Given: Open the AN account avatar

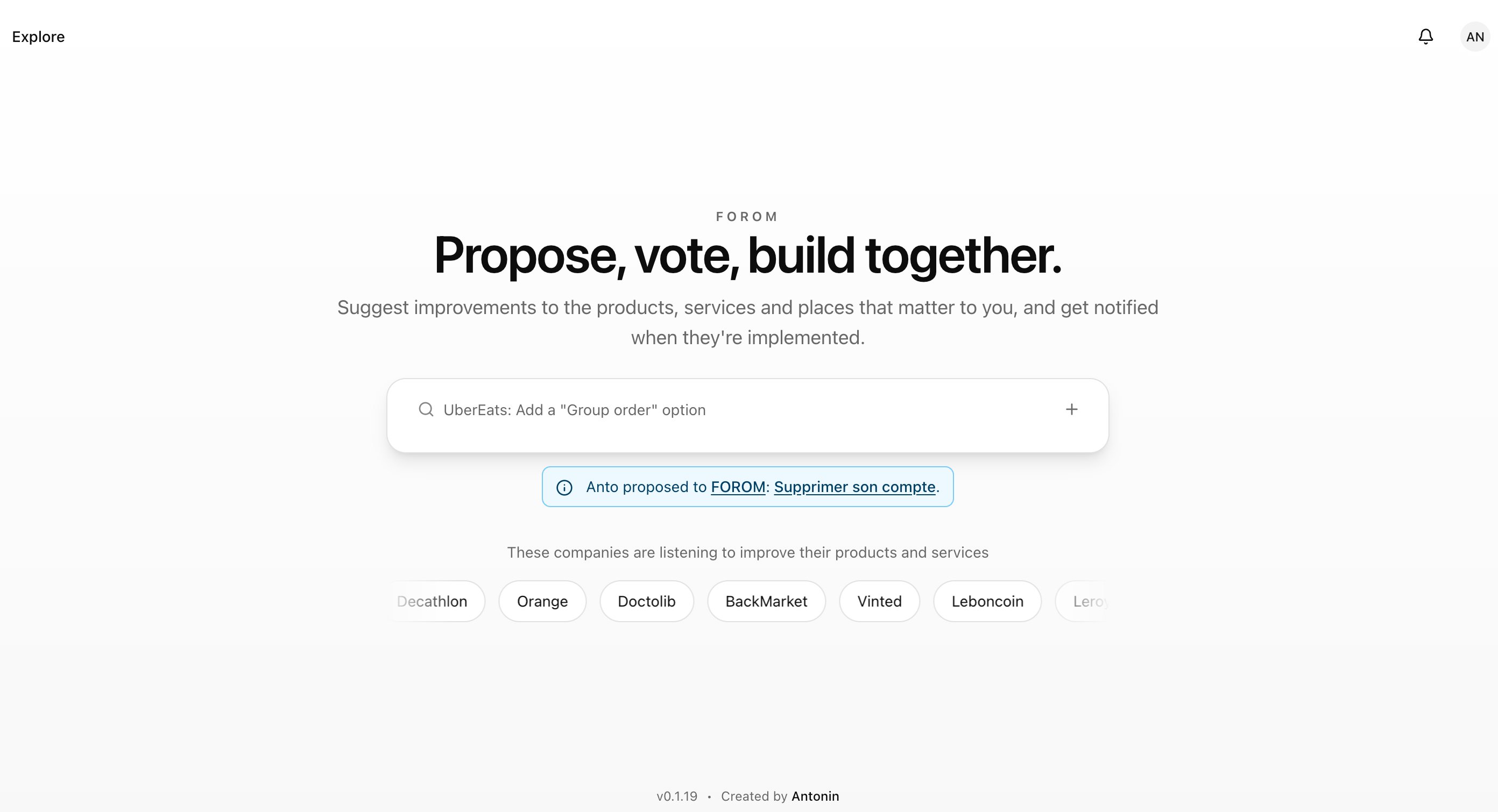Looking at the screenshot, I should coord(1474,36).
